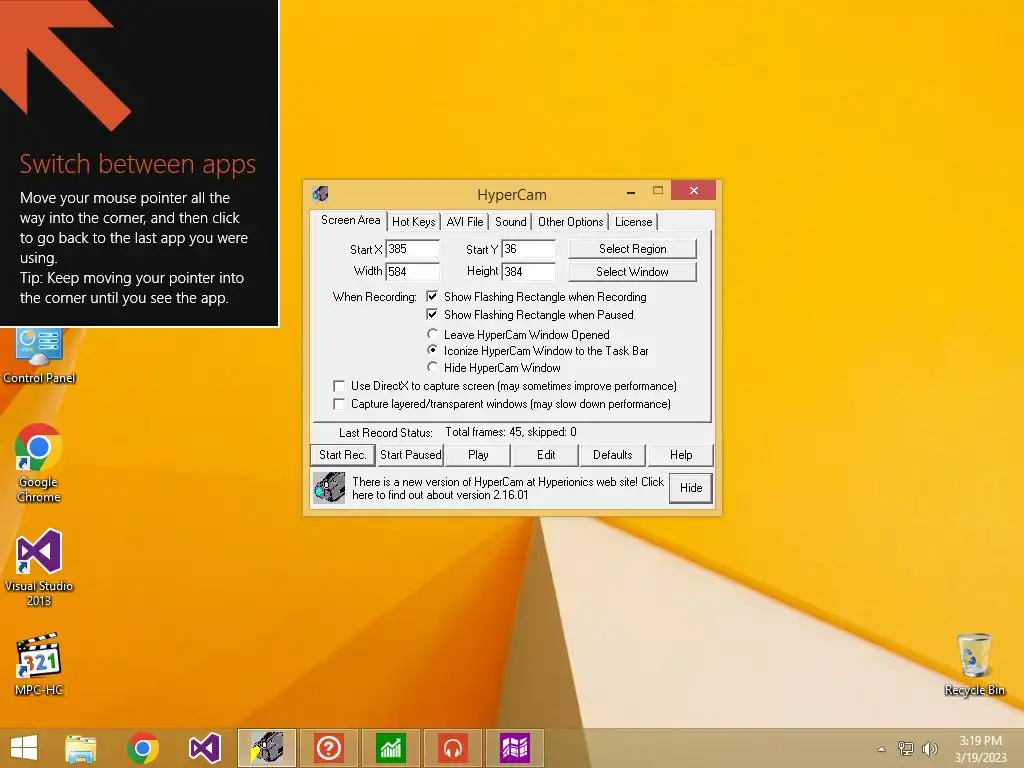Click the camera icon beside update notice
Viewport: 1024px width, 768px height.
pyautogui.click(x=328, y=488)
